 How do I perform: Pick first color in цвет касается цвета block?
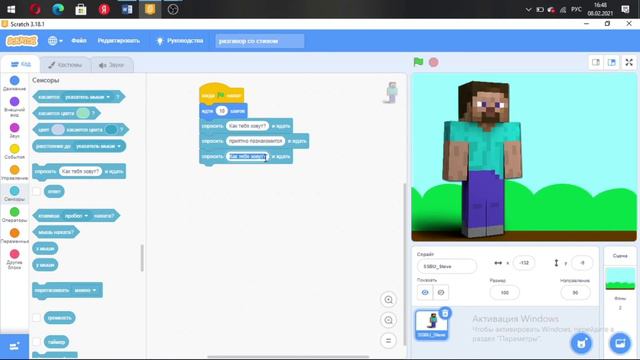(58, 130)
